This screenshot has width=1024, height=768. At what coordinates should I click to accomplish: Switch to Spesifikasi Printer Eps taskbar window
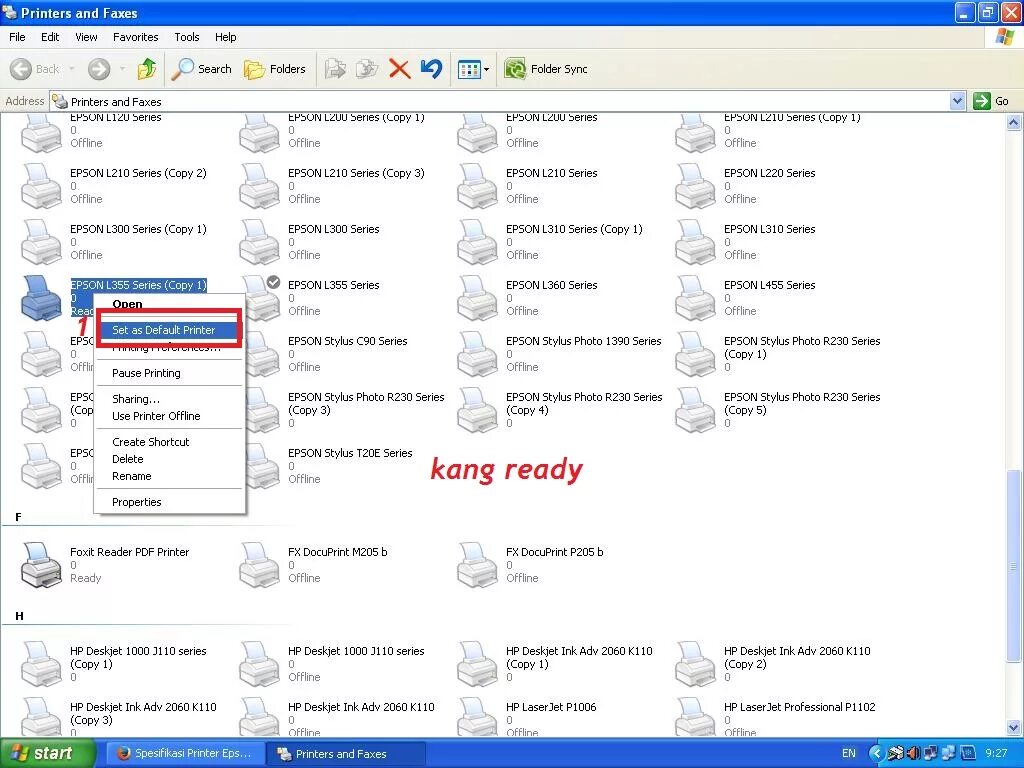pyautogui.click(x=185, y=753)
